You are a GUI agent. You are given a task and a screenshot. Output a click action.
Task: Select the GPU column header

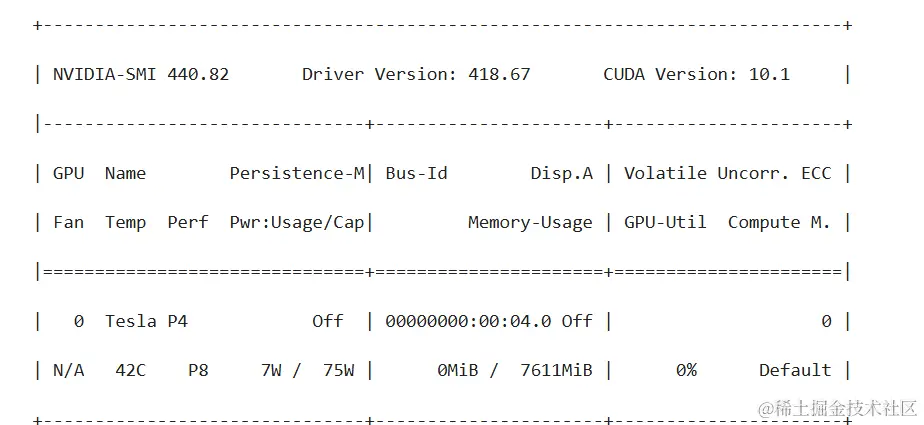(x=68, y=173)
